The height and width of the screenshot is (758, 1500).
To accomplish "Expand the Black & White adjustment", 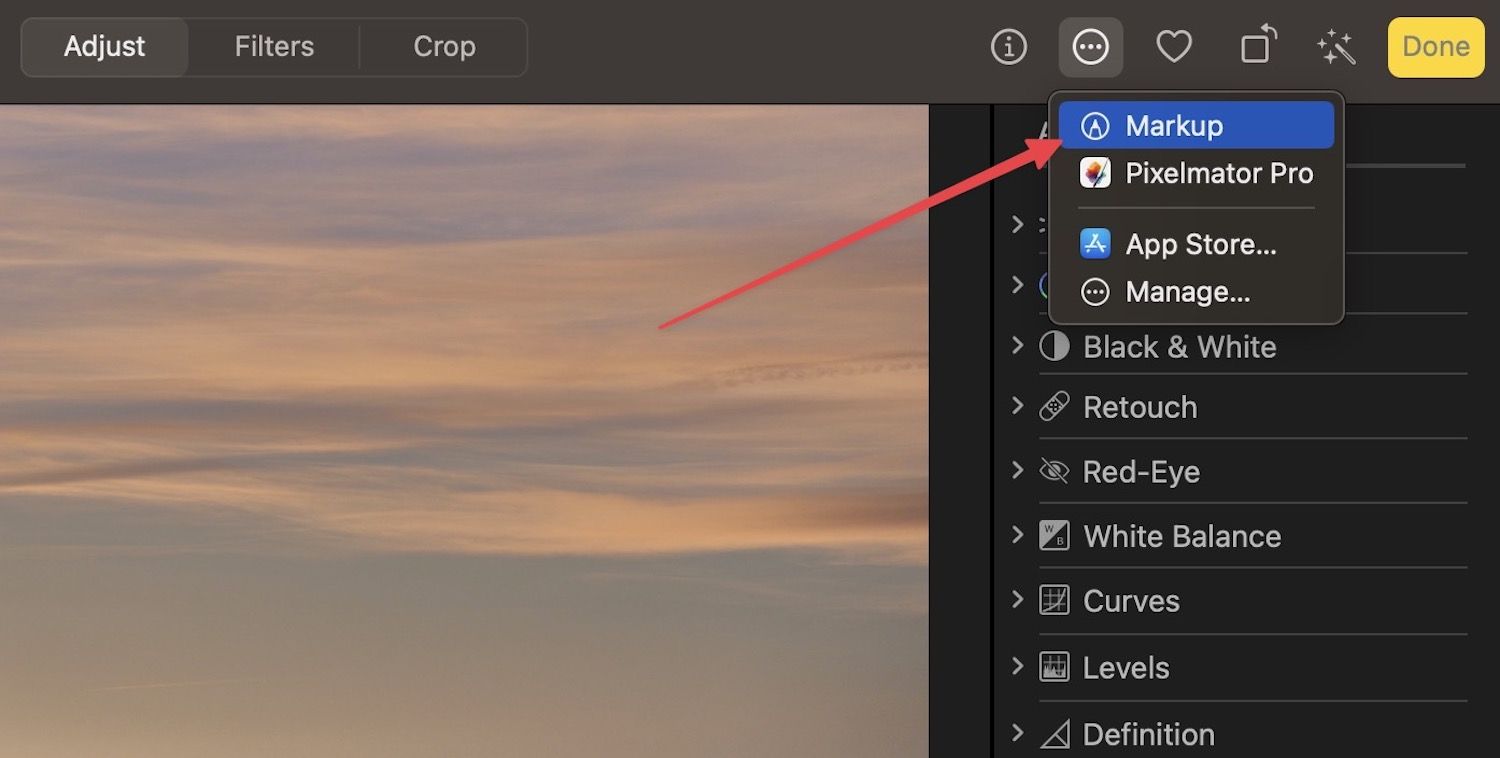I will pos(1017,346).
